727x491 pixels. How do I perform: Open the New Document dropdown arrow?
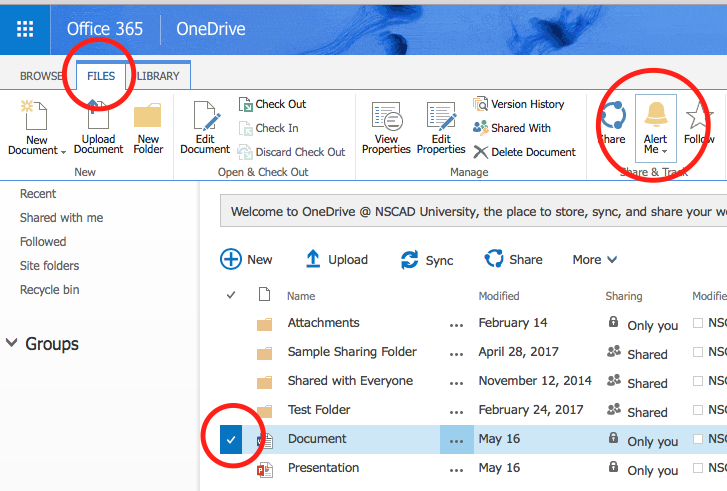64,152
